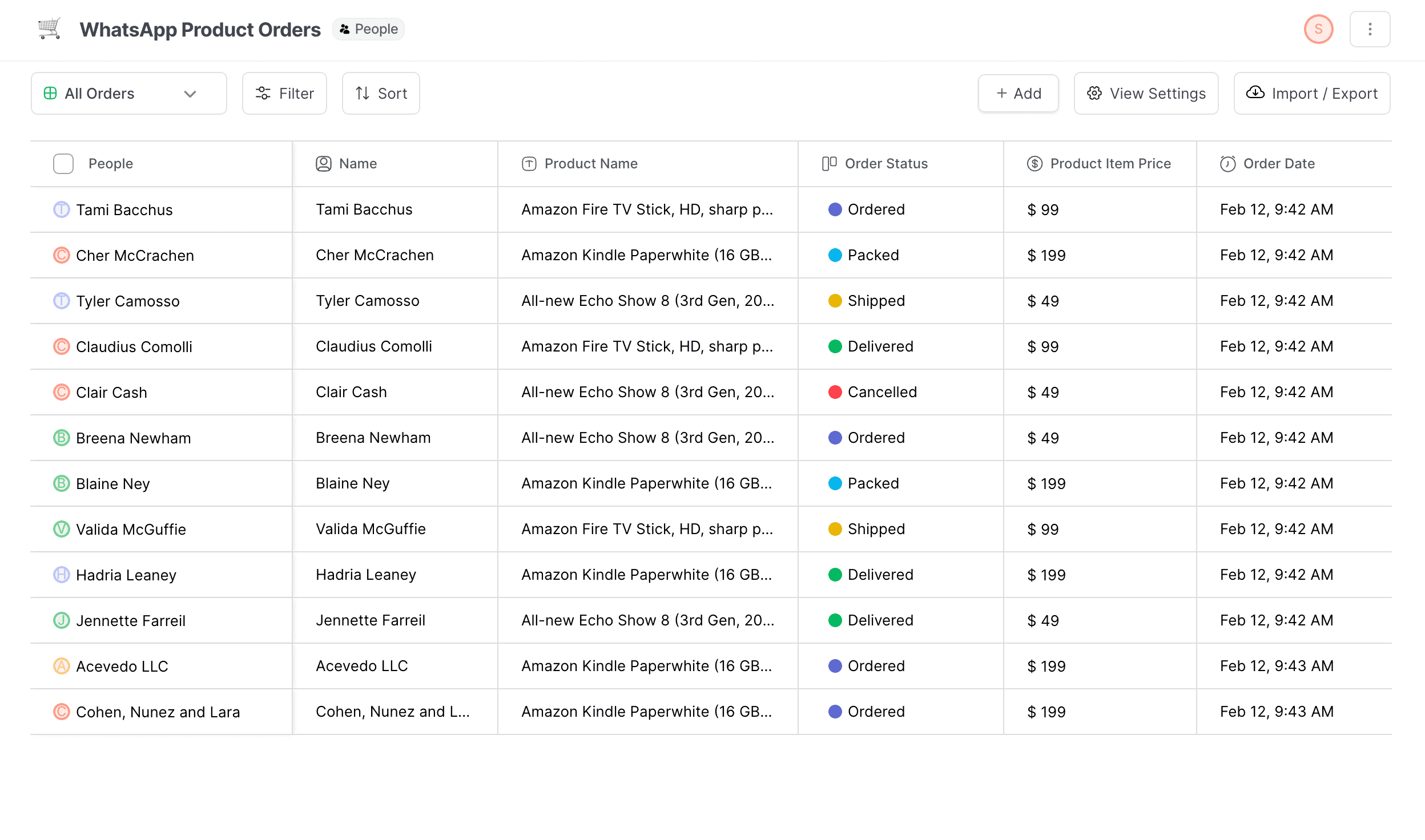Click the user avatar circle labeled S
Image resolution: width=1425 pixels, height=840 pixels.
tap(1319, 29)
